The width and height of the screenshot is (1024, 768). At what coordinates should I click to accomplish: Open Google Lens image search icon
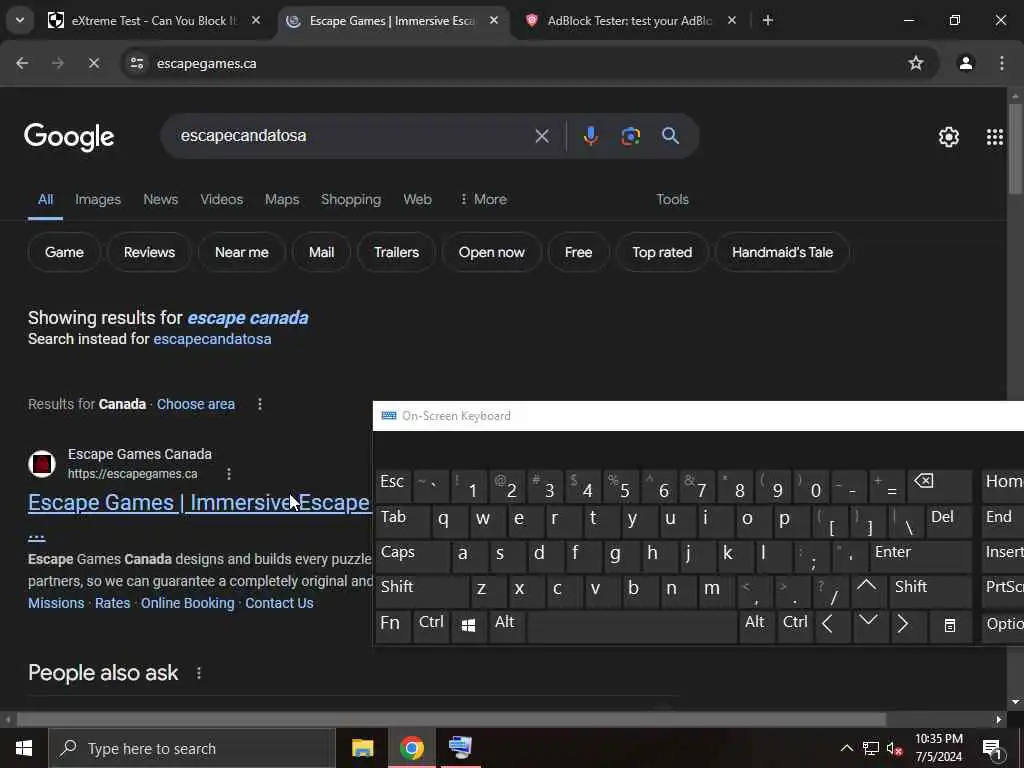(x=630, y=136)
